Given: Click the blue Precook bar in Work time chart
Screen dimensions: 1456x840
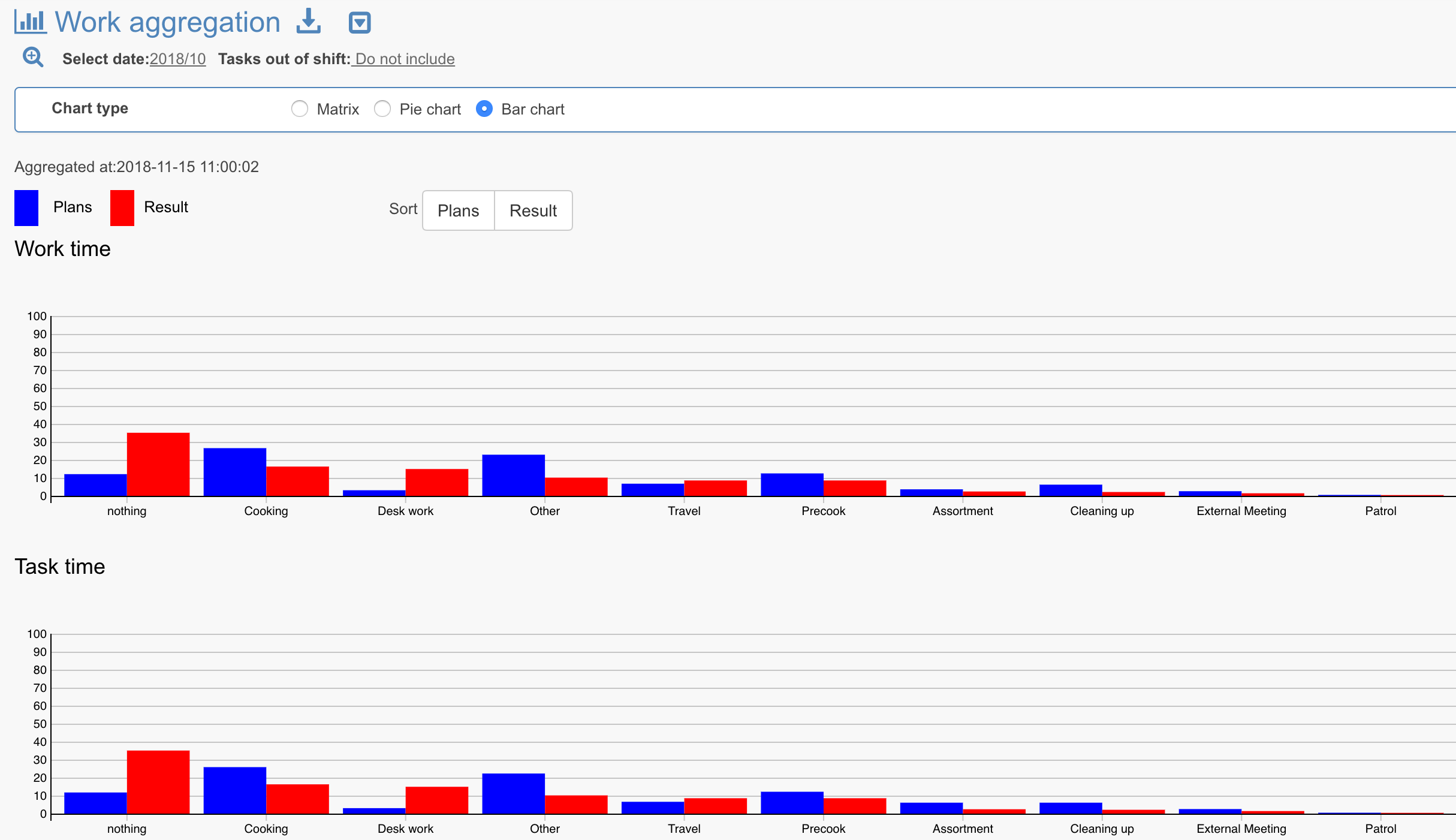Looking at the screenshot, I should pos(792,485).
